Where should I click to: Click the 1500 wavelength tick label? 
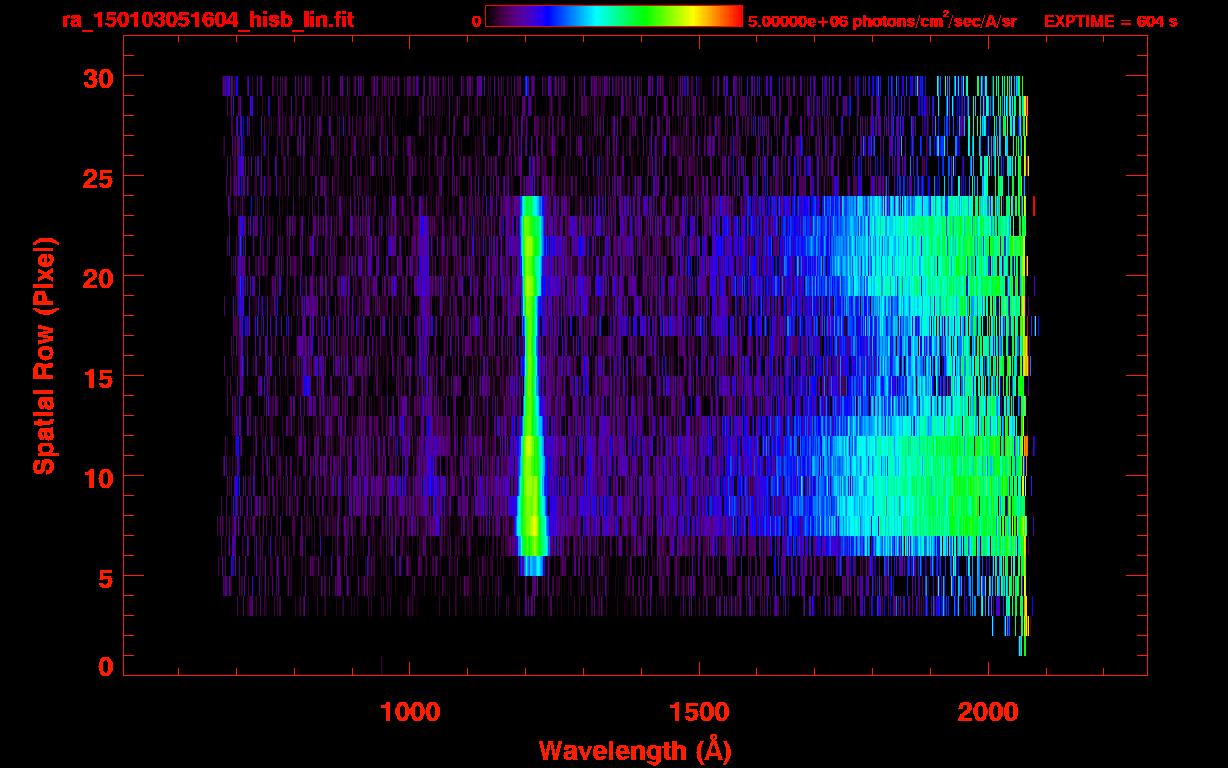click(698, 712)
